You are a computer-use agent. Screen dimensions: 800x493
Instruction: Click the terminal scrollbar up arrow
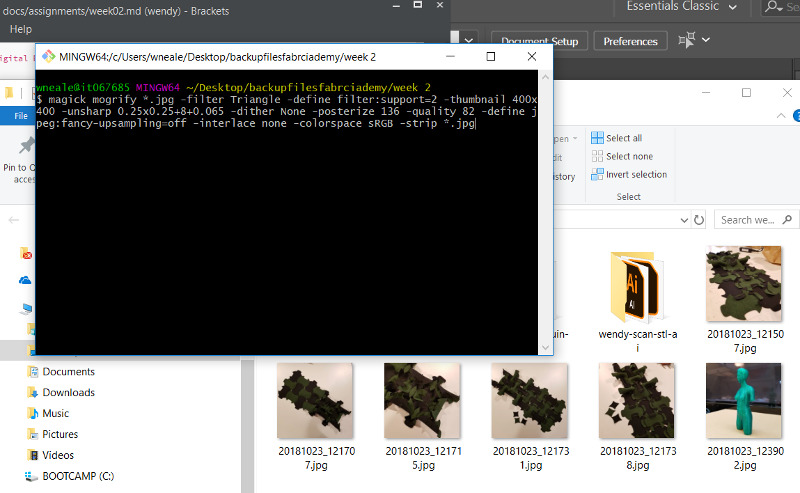click(545, 77)
